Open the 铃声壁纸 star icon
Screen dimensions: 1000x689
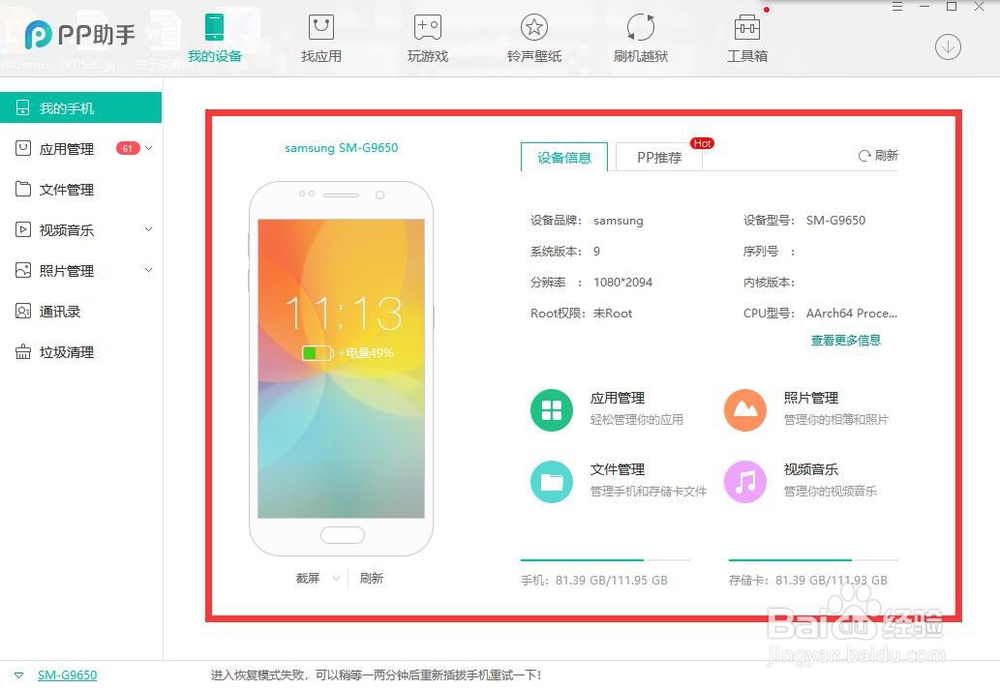[x=534, y=27]
